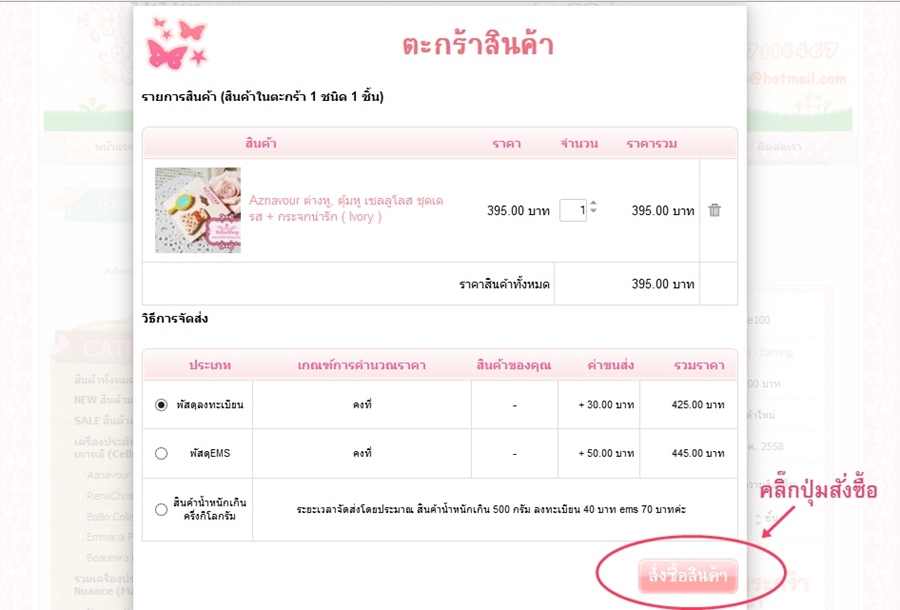Select the พัสดุลงทะเบียน shipping option
The image size is (900, 610).
point(161,405)
